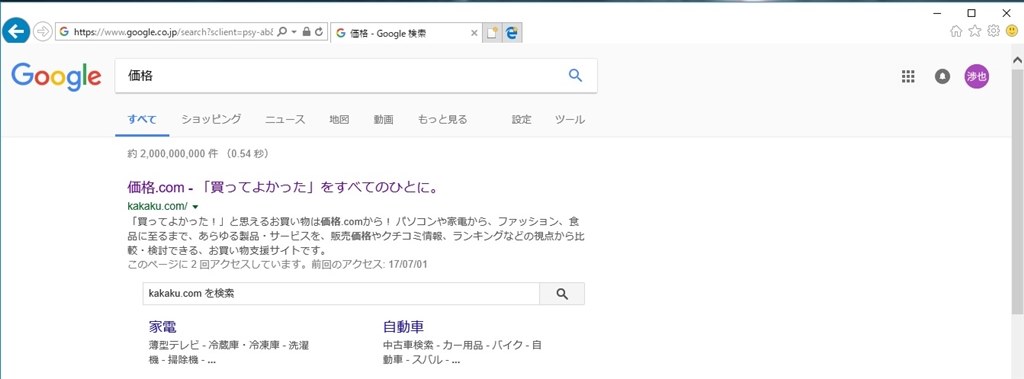Image resolution: width=1024 pixels, height=379 pixels.
Task: Click the browser back arrow button
Action: (x=16, y=31)
